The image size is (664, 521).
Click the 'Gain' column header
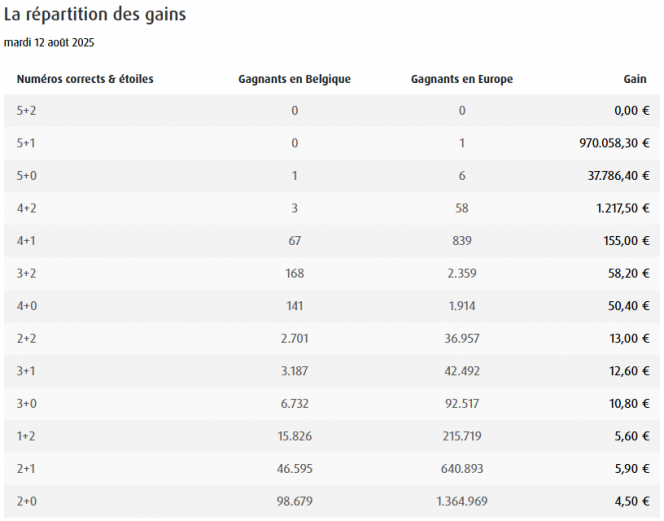pyautogui.click(x=634, y=79)
